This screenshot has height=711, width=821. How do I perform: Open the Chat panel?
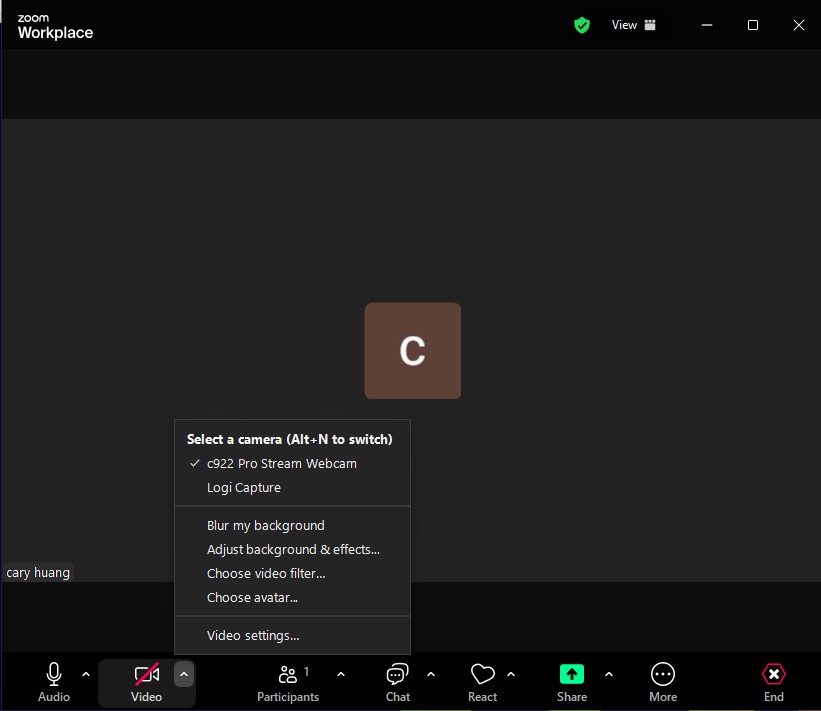coord(398,675)
